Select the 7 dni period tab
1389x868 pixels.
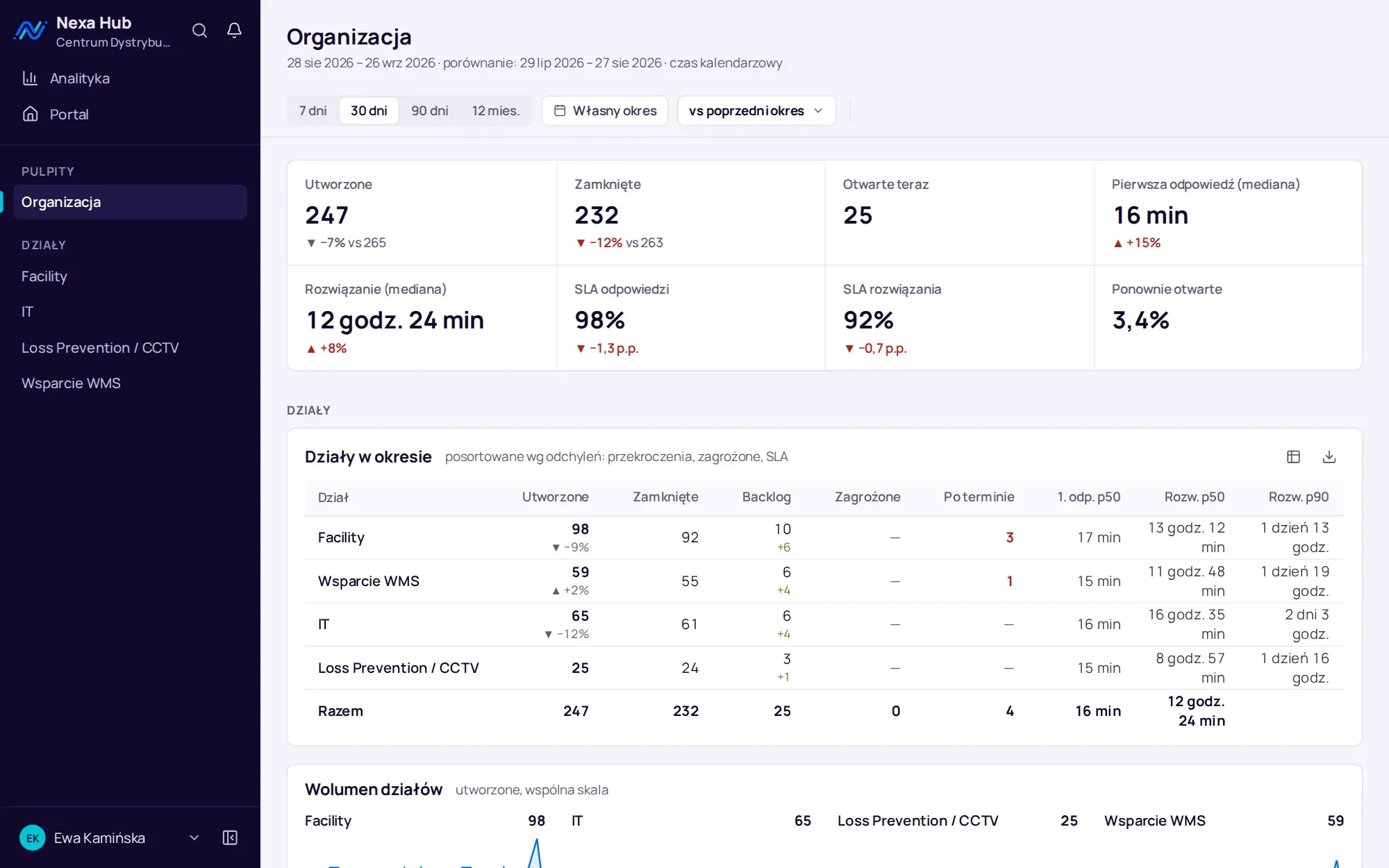click(x=313, y=110)
